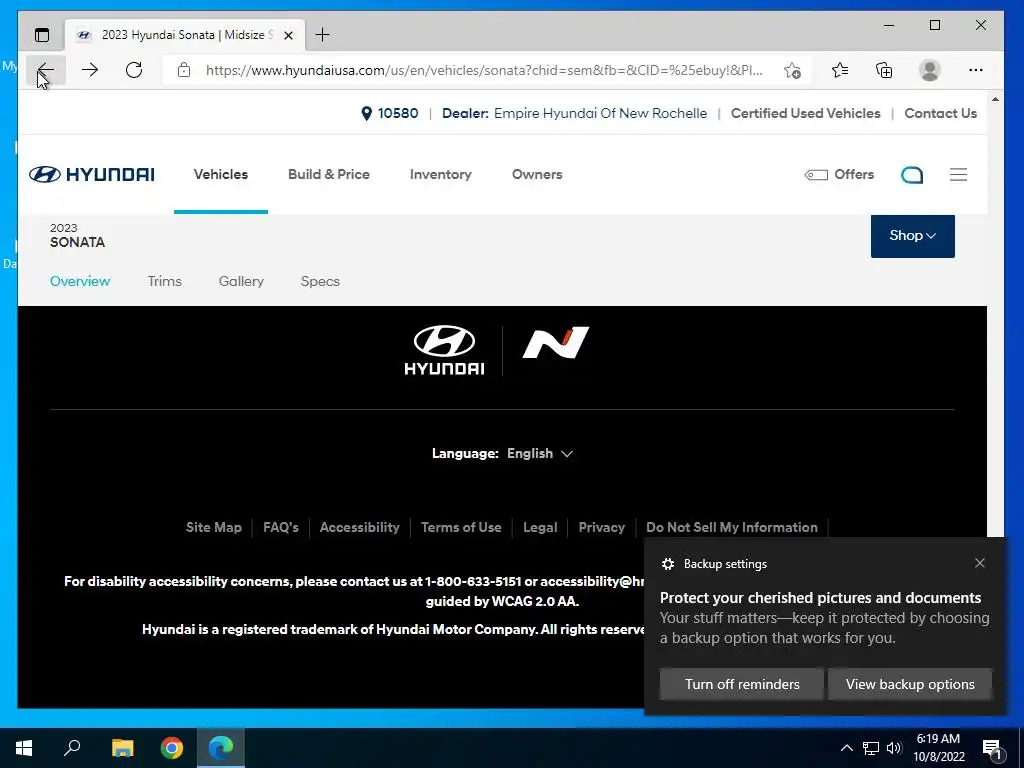View site info via the padlock icon

[x=184, y=70]
